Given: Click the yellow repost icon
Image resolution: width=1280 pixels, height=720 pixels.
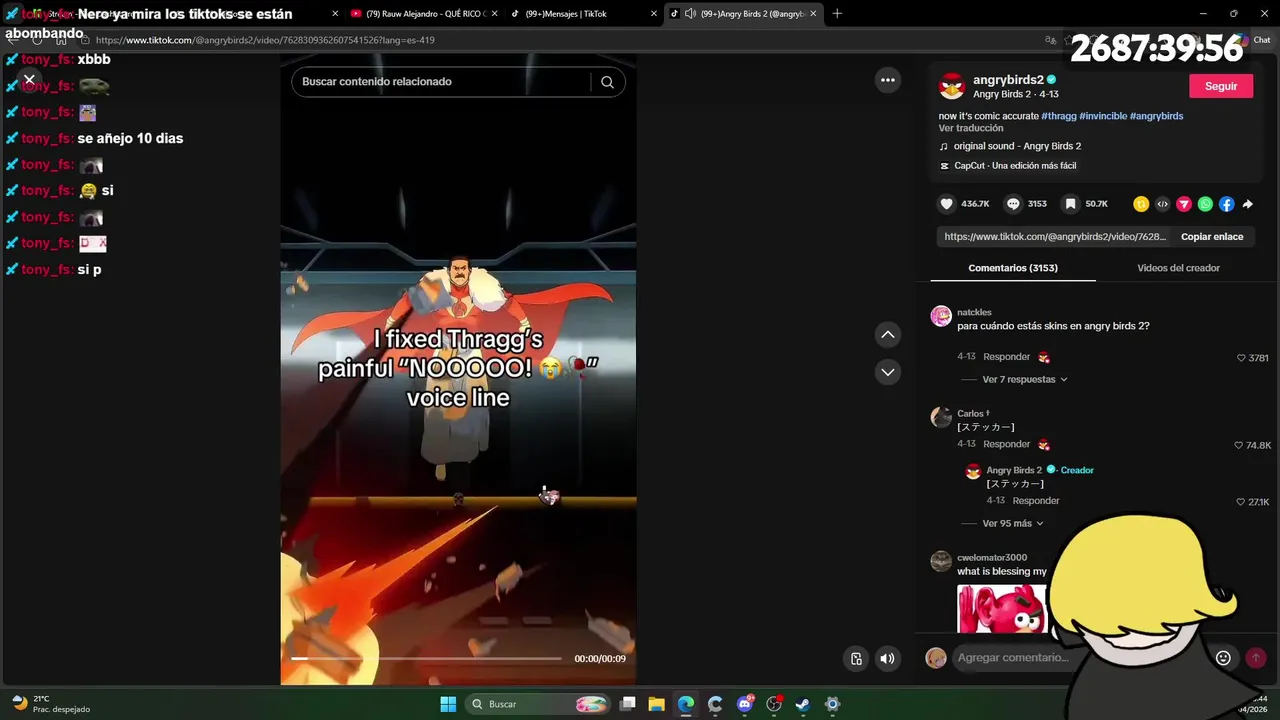Looking at the screenshot, I should coord(1141,204).
